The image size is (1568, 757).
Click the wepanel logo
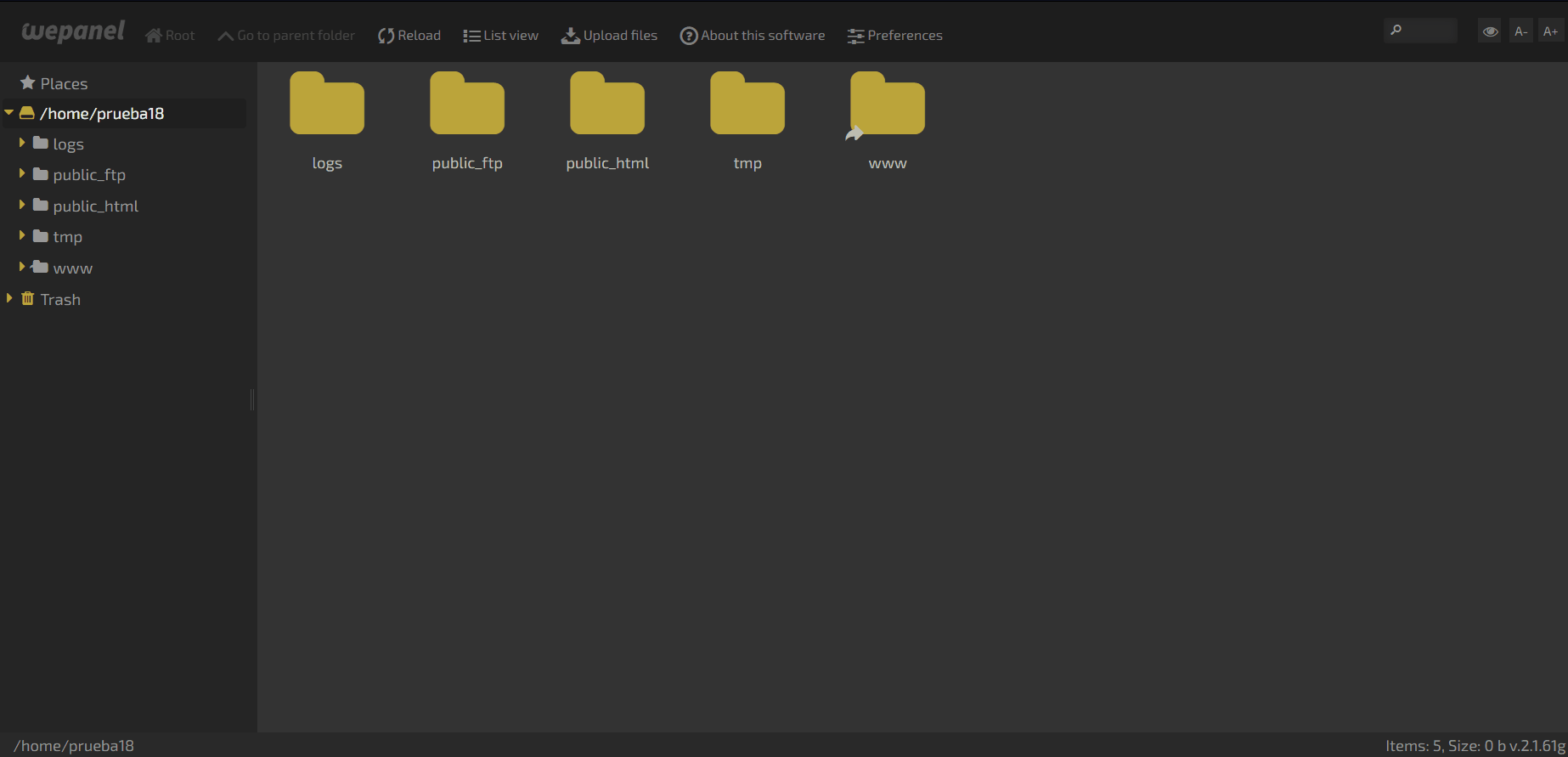pos(73,32)
